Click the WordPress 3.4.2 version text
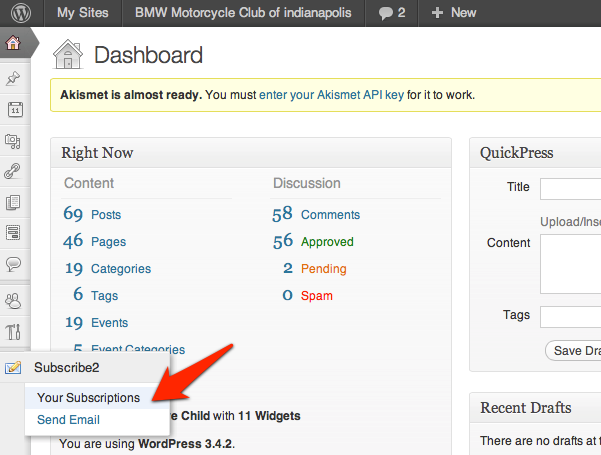 coord(185,444)
